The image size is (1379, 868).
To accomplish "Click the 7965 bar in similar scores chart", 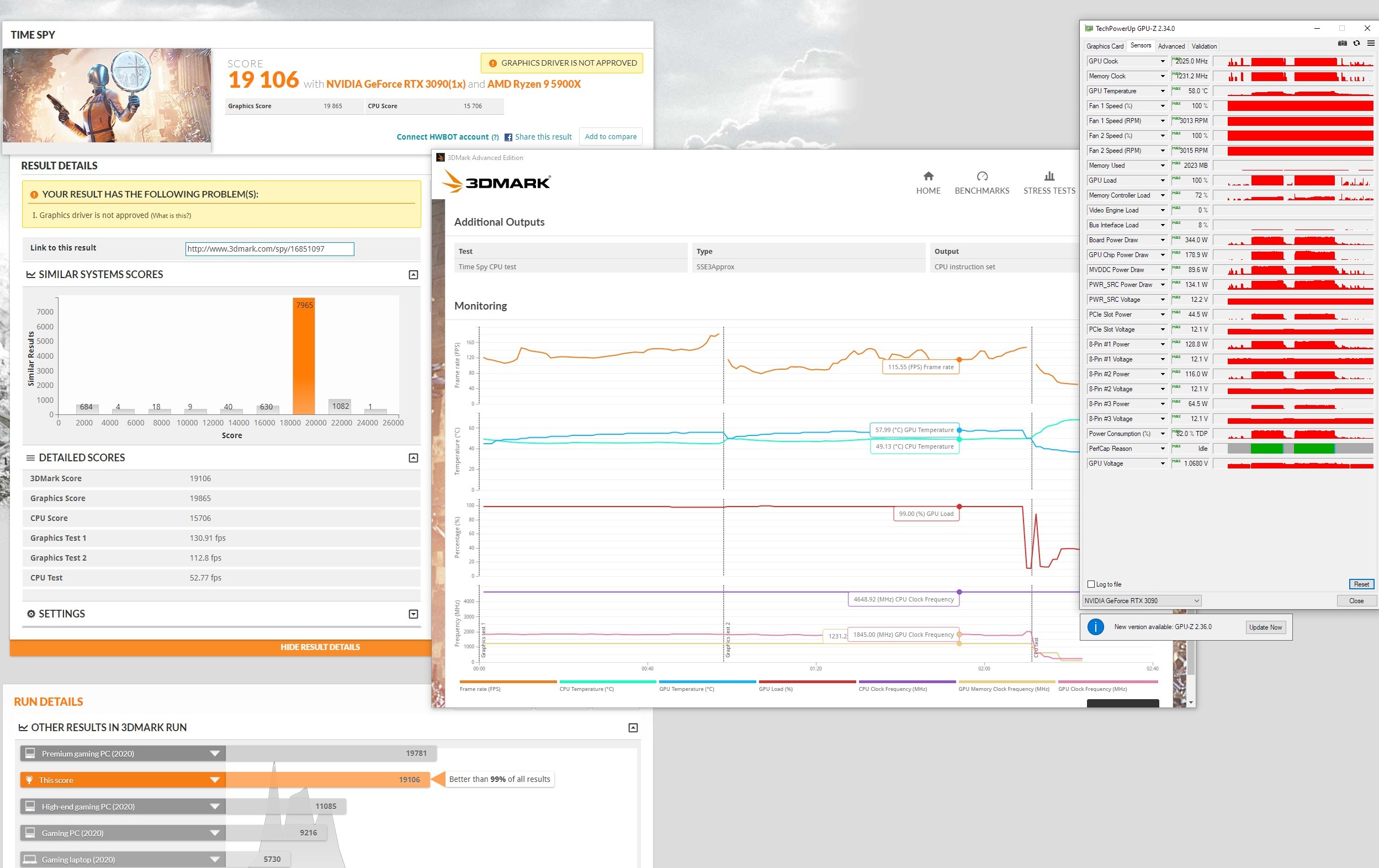I will (x=304, y=355).
